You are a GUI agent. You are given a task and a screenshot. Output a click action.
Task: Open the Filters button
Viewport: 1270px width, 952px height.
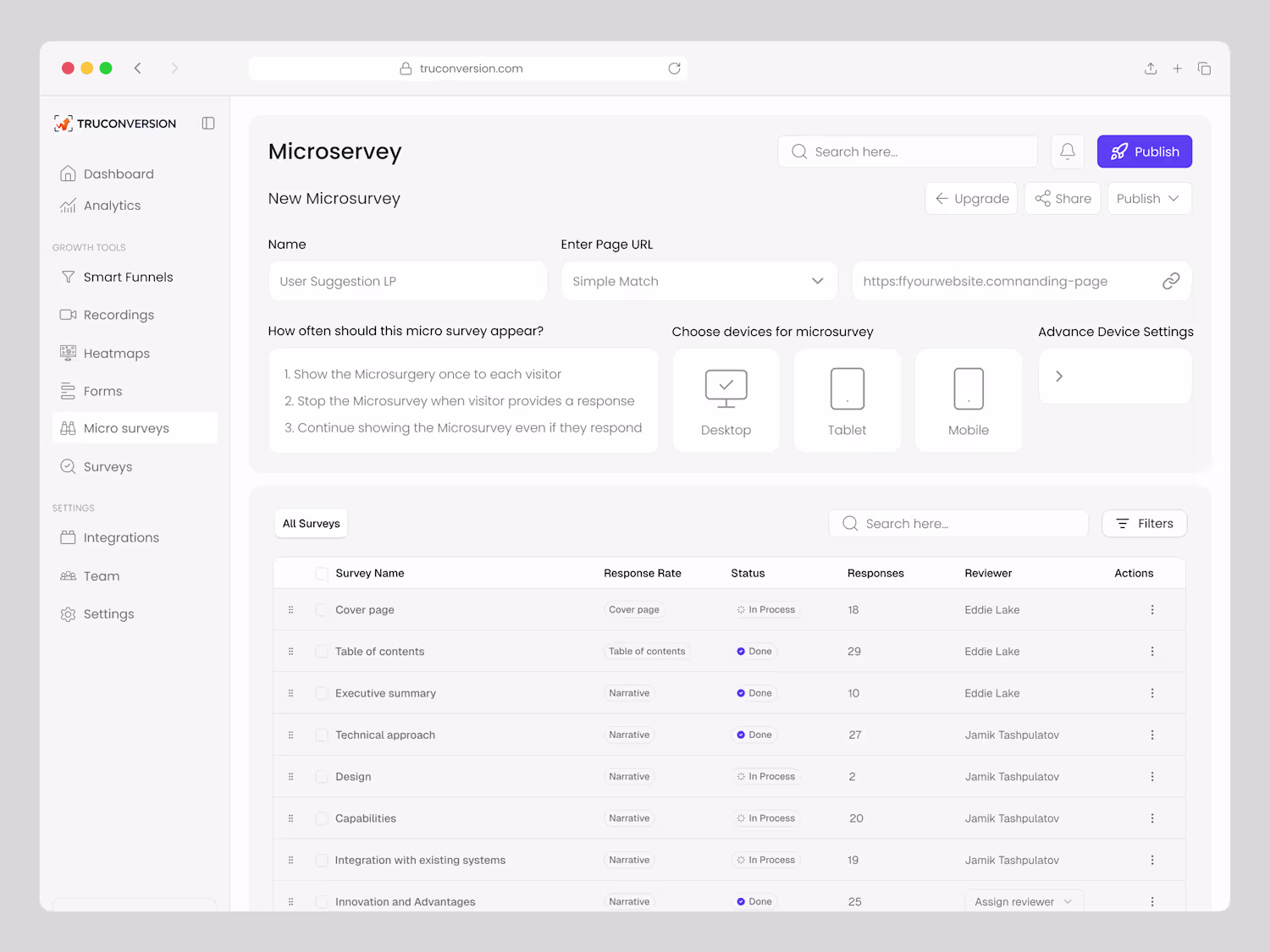point(1145,524)
